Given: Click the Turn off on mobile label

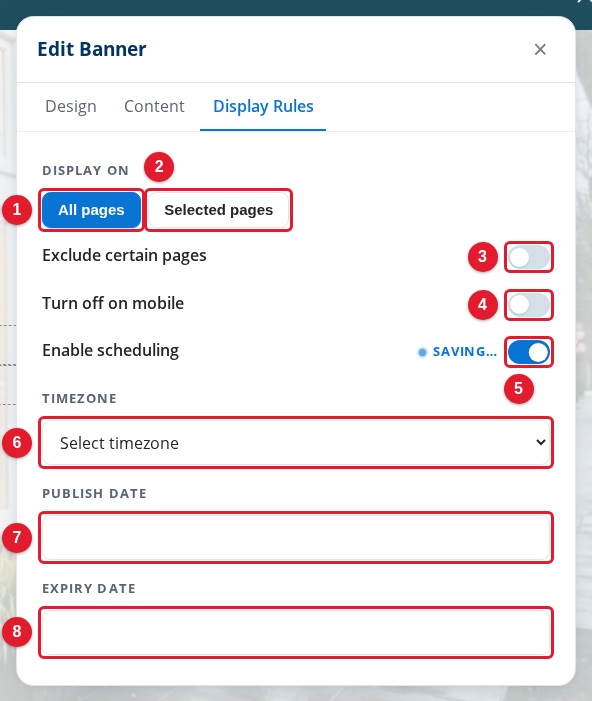Looking at the screenshot, I should click(x=113, y=303).
